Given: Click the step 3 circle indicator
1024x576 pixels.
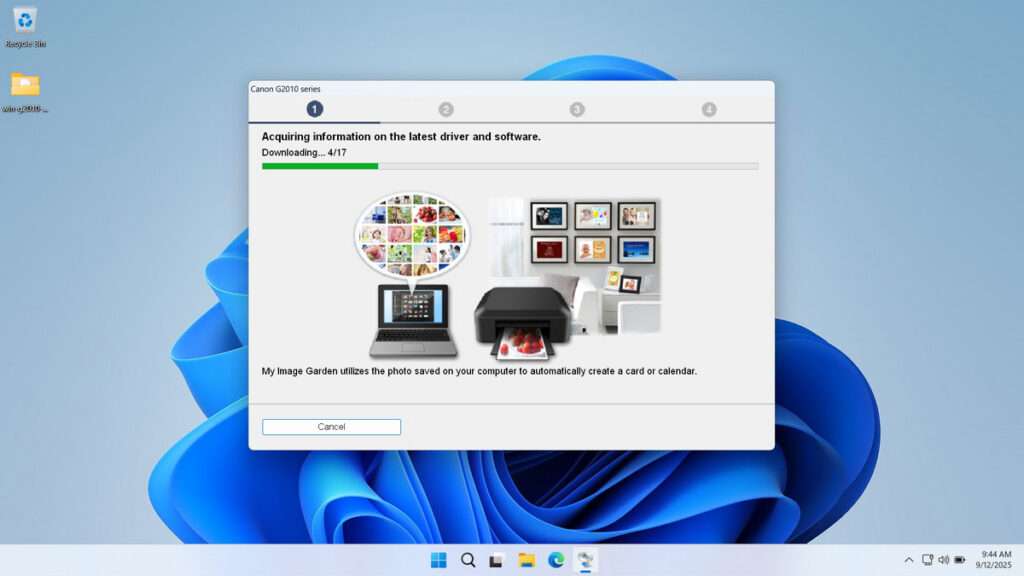Looking at the screenshot, I should tap(577, 109).
